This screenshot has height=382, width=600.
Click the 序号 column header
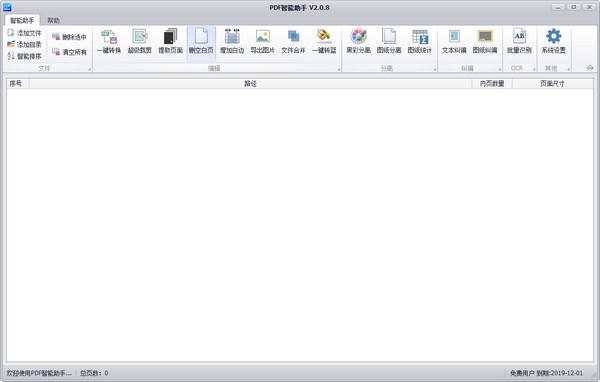click(18, 83)
